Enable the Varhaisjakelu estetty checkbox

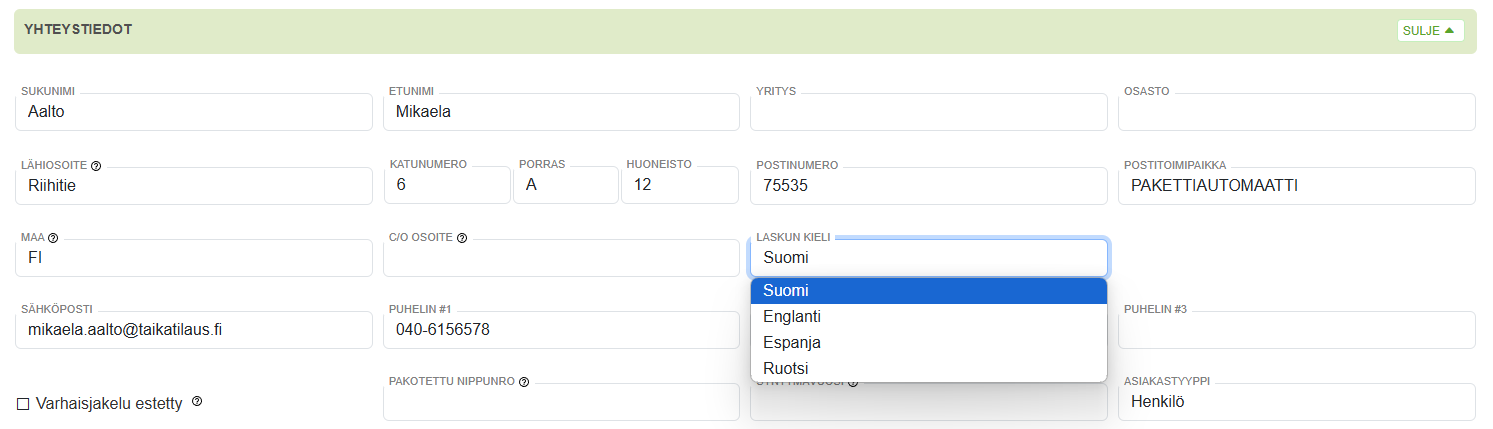point(23,404)
